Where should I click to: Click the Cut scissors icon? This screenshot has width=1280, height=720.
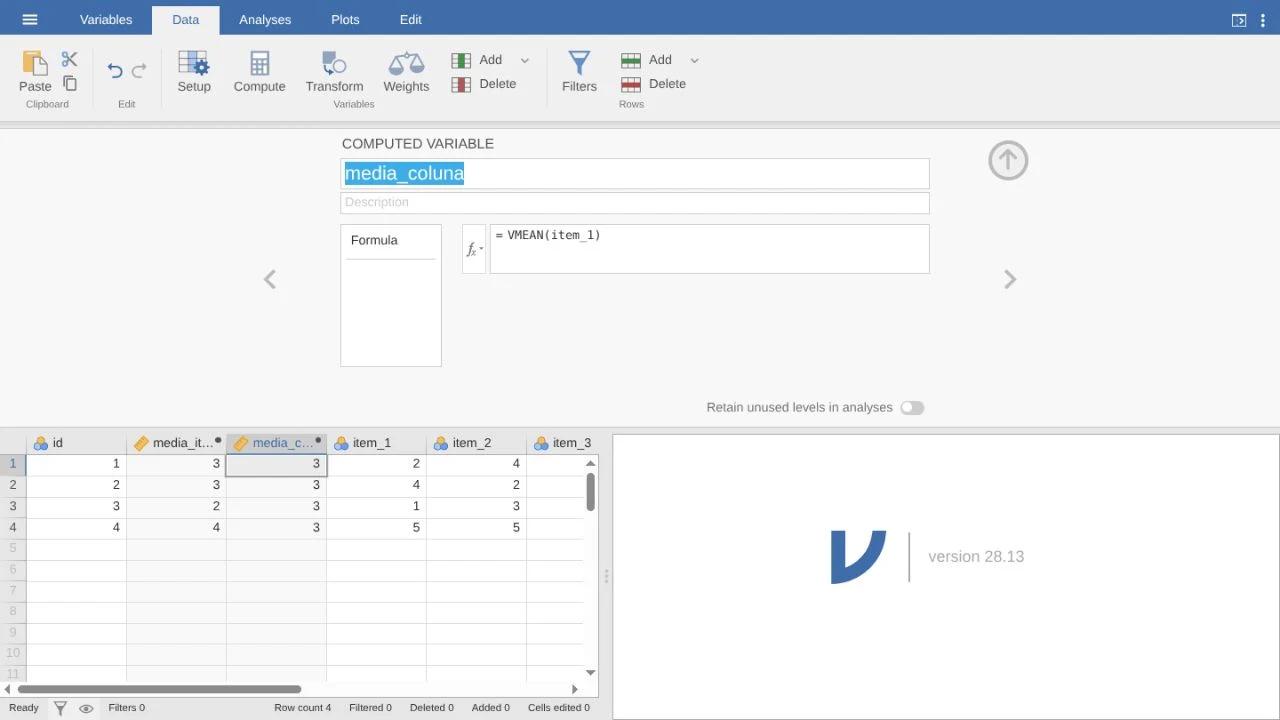(x=69, y=60)
